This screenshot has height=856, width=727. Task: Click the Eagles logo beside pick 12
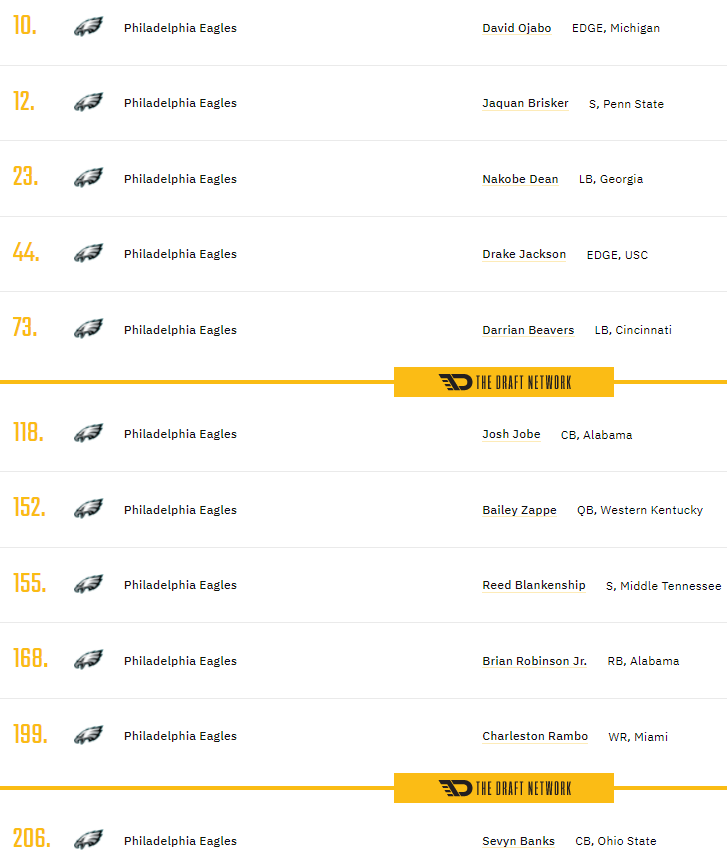[88, 102]
